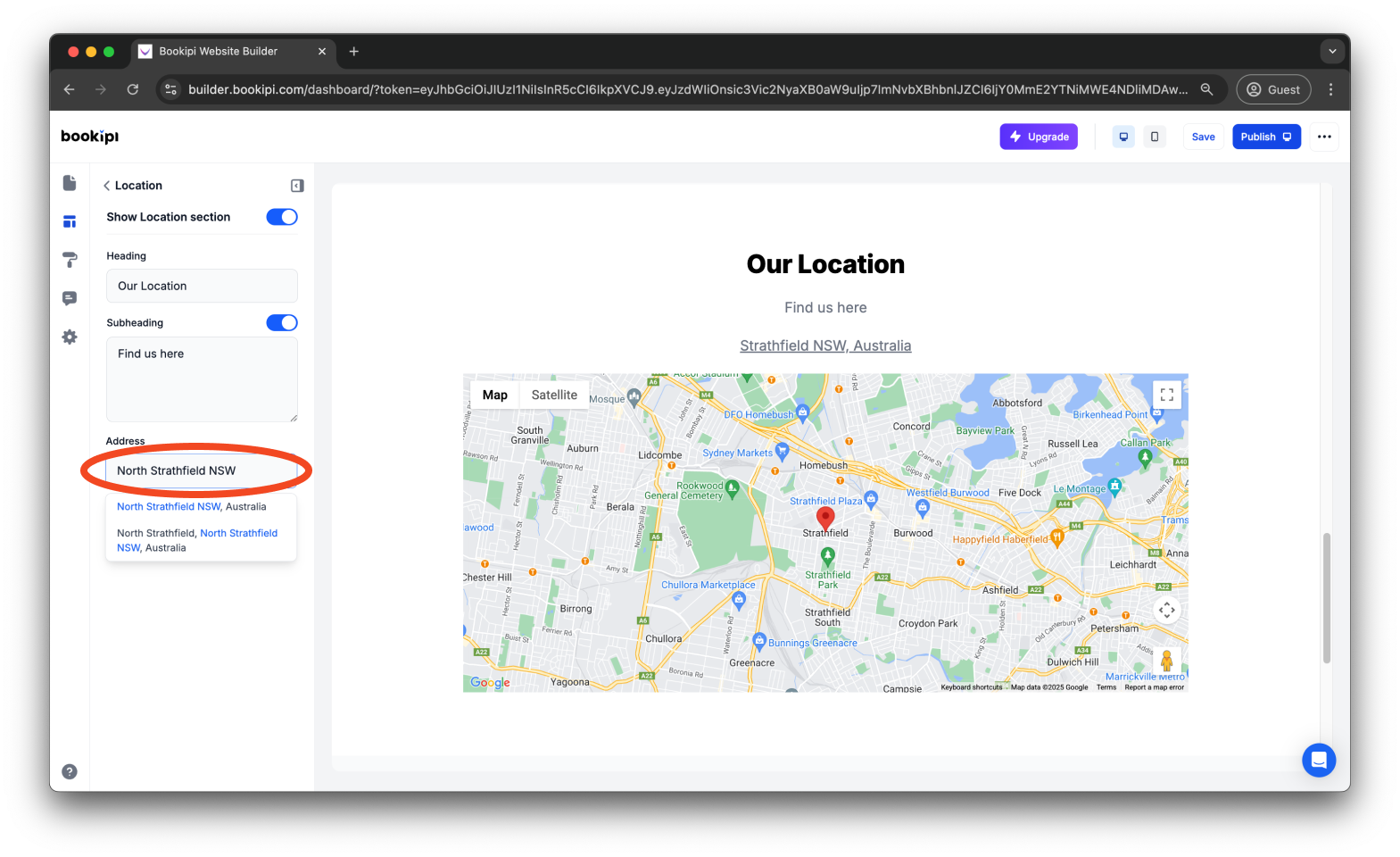
Task: Open a new browser tab
Action: click(x=354, y=51)
